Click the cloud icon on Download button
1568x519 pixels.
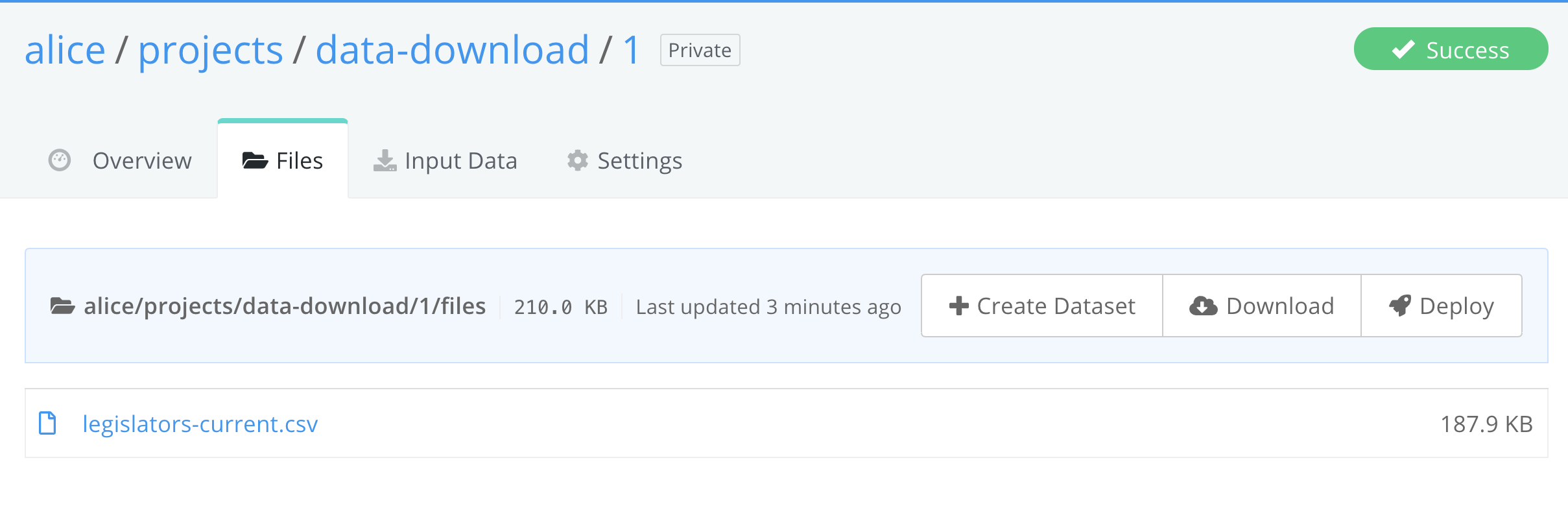click(1205, 305)
